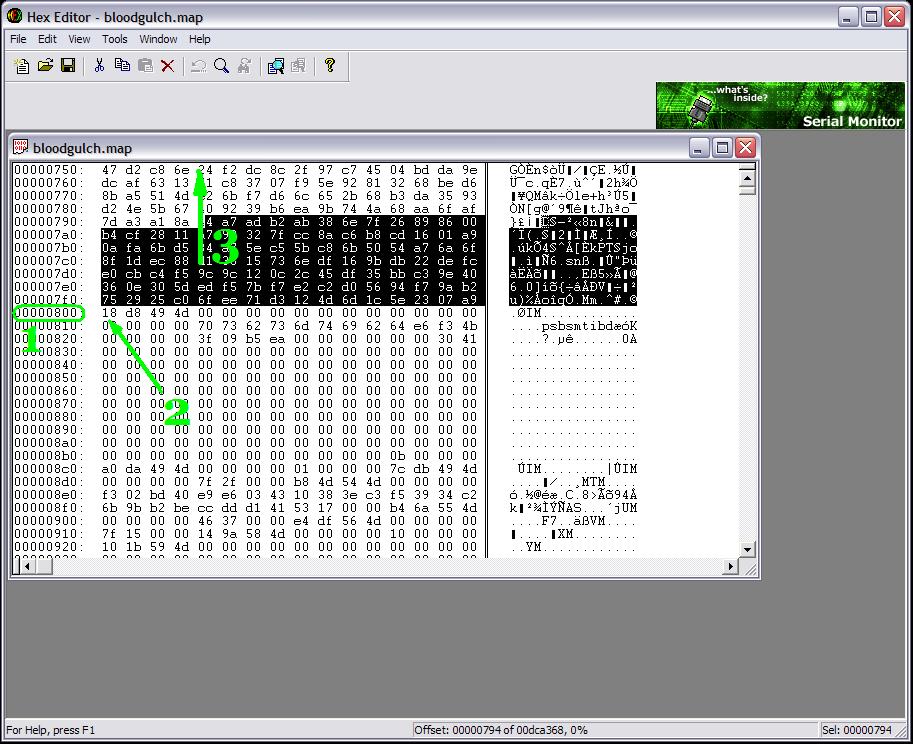Click the horizontal scrollbar left arrow

[26, 566]
